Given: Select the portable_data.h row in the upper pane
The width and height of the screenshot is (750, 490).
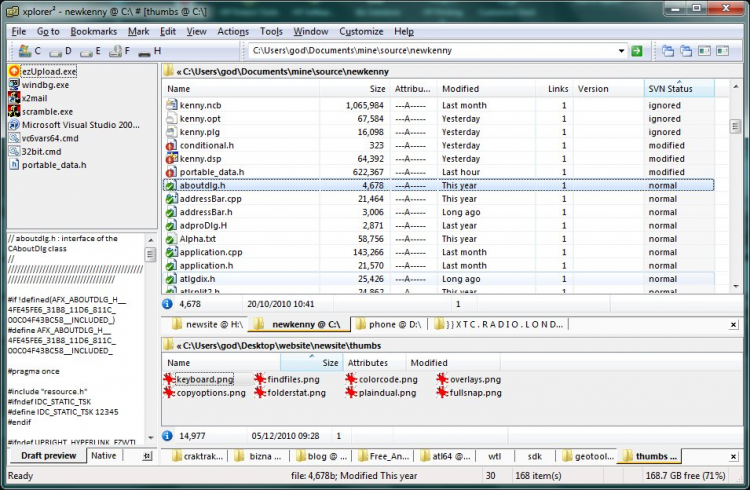Looking at the screenshot, I should pos(439,172).
